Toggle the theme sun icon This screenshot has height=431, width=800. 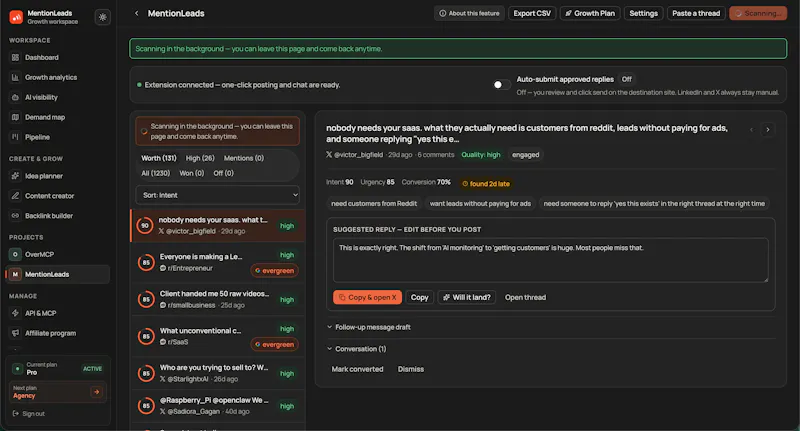(103, 17)
